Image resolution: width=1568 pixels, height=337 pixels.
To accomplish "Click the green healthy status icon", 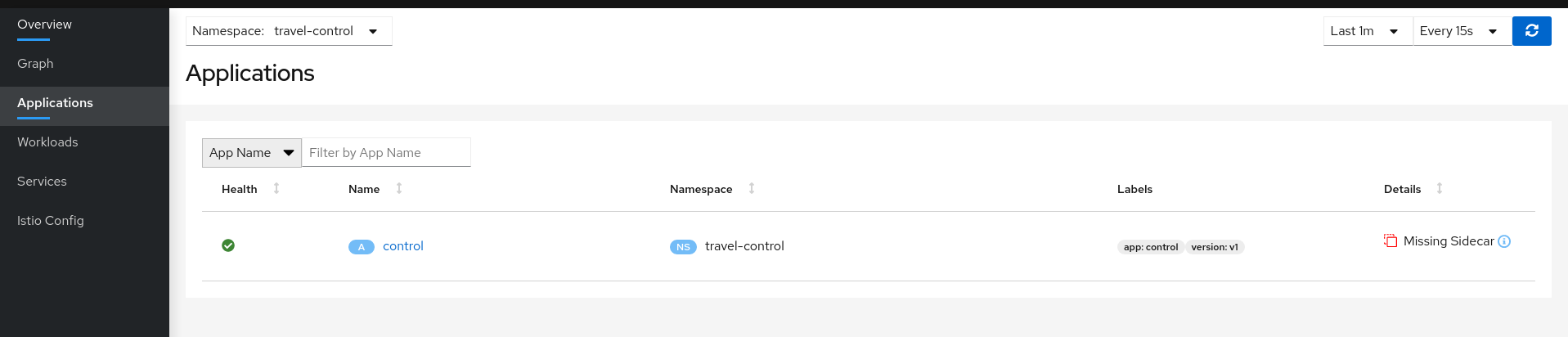I will click(x=228, y=245).
